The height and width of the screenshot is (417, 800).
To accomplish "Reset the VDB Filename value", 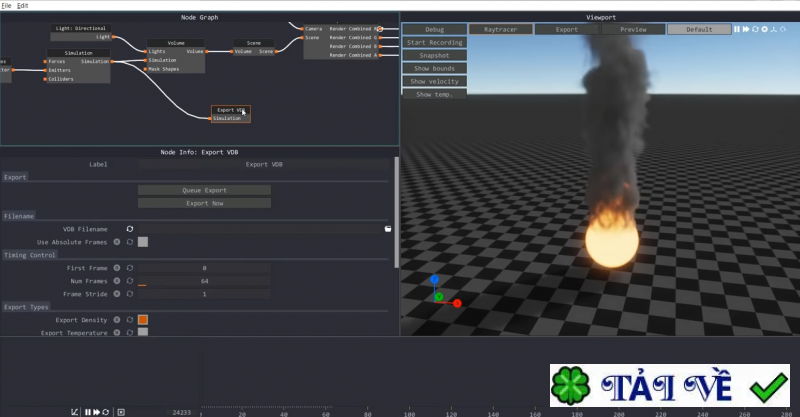I will [129, 229].
